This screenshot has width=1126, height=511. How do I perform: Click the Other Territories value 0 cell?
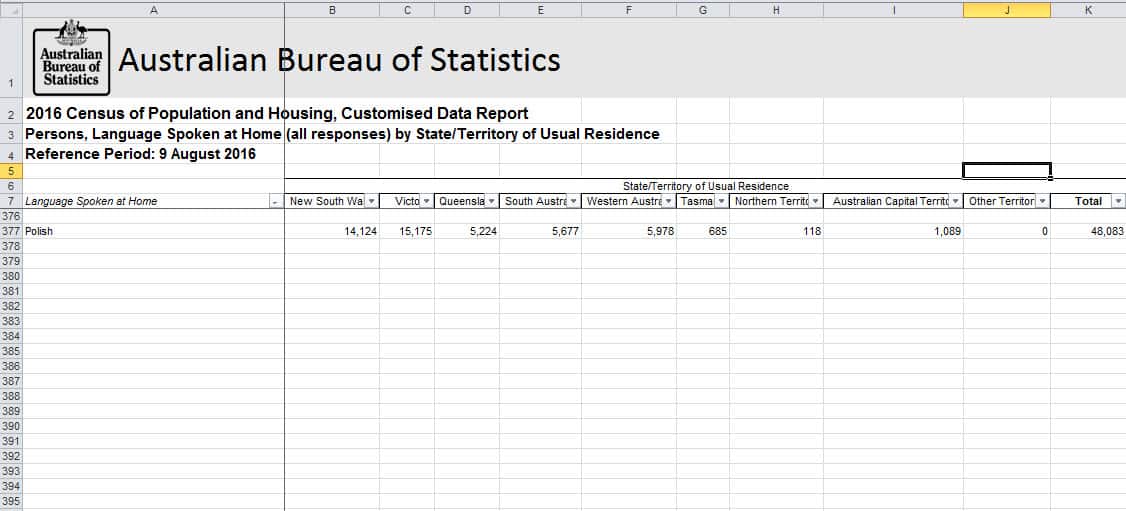tap(1007, 231)
